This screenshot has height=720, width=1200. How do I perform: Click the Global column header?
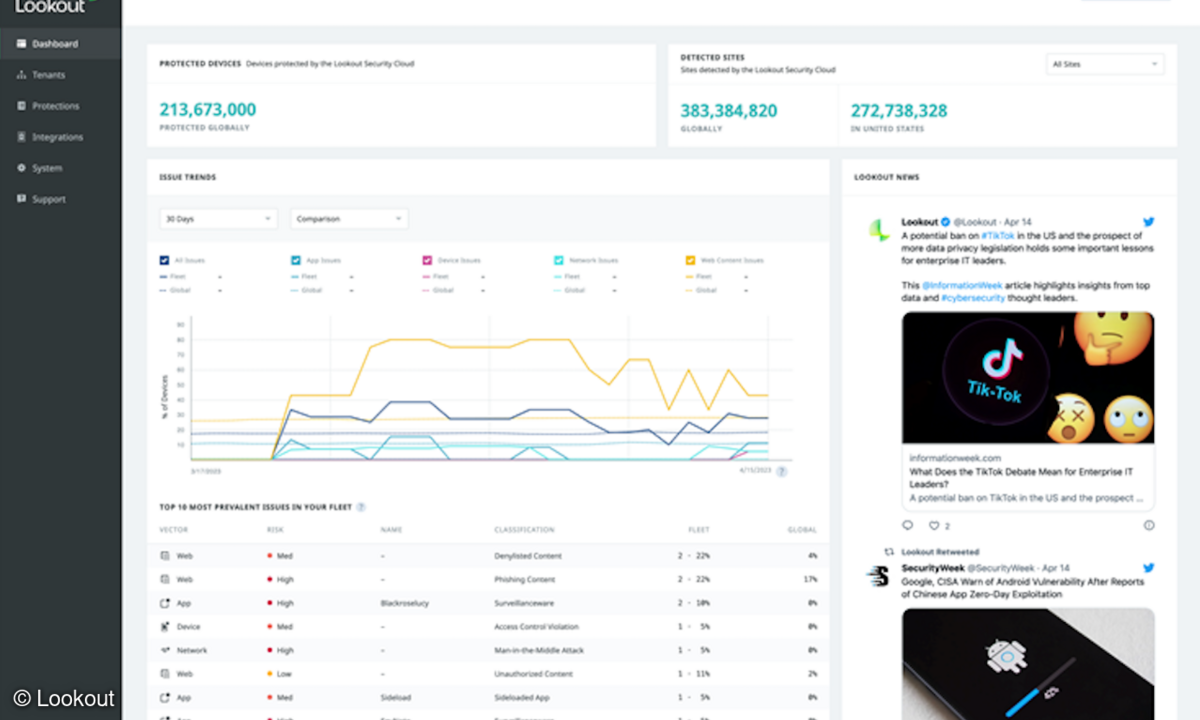tap(804, 530)
